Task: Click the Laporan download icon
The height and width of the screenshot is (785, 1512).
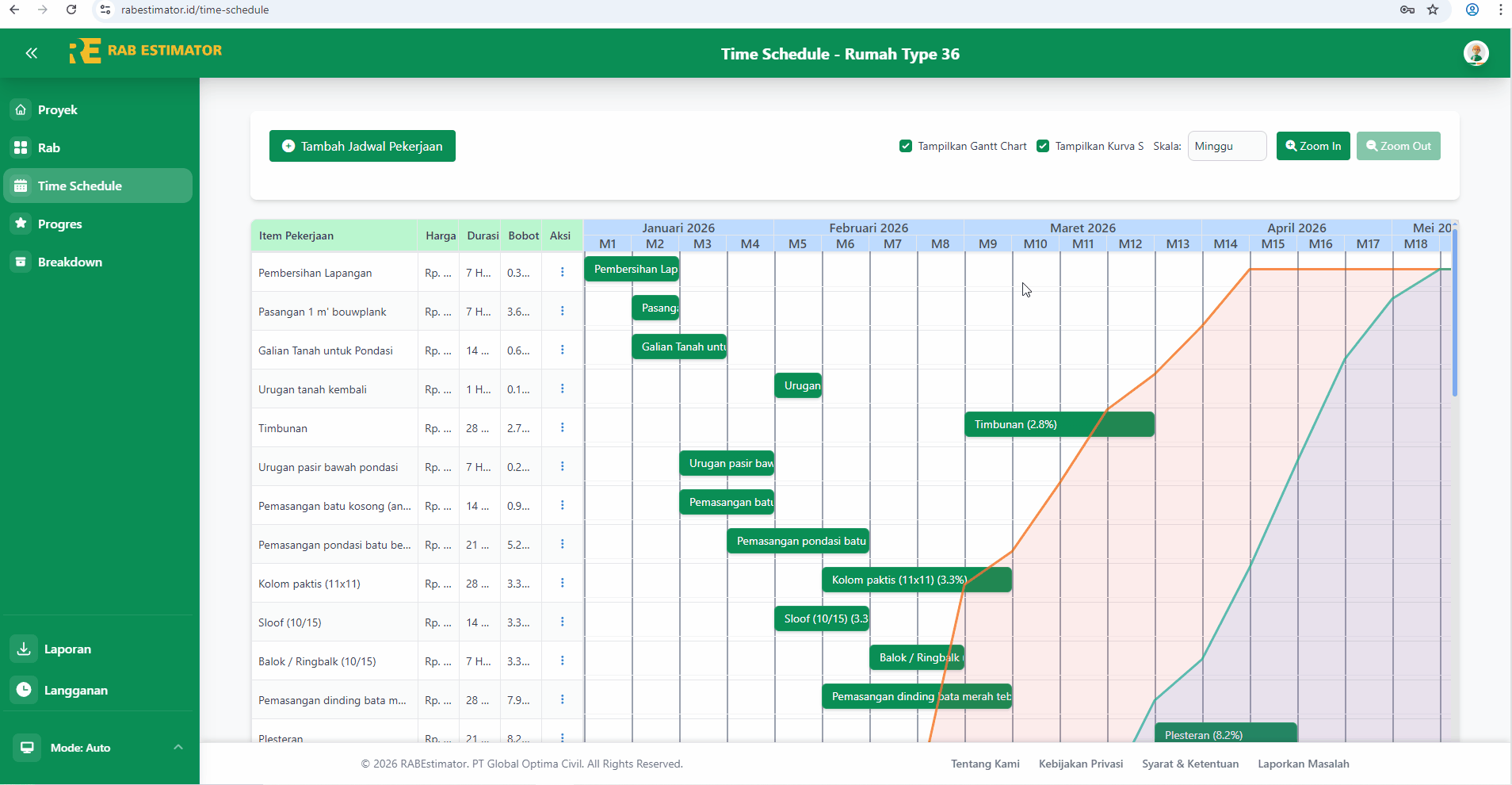Action: [25, 649]
